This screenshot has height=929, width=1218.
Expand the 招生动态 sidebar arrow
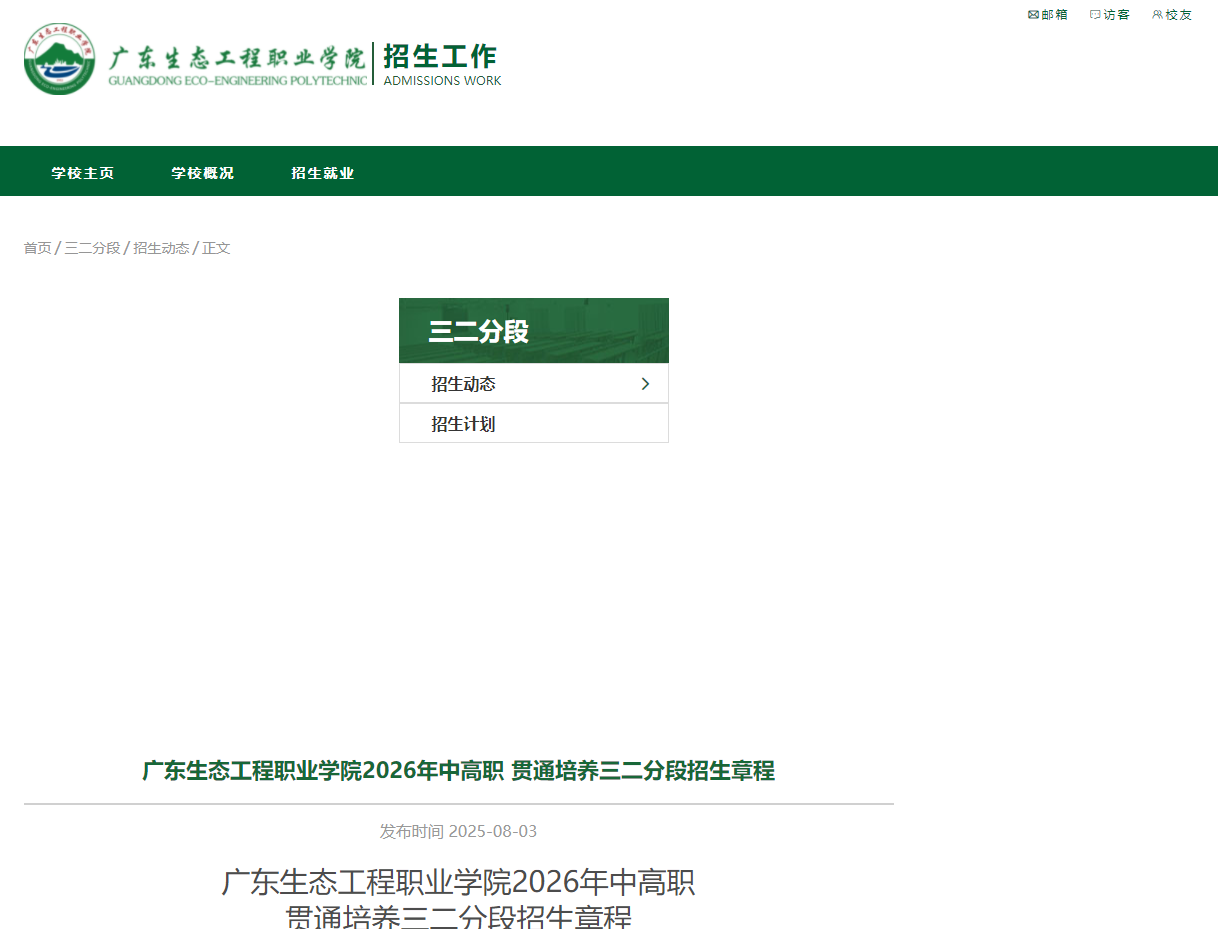pyautogui.click(x=646, y=383)
